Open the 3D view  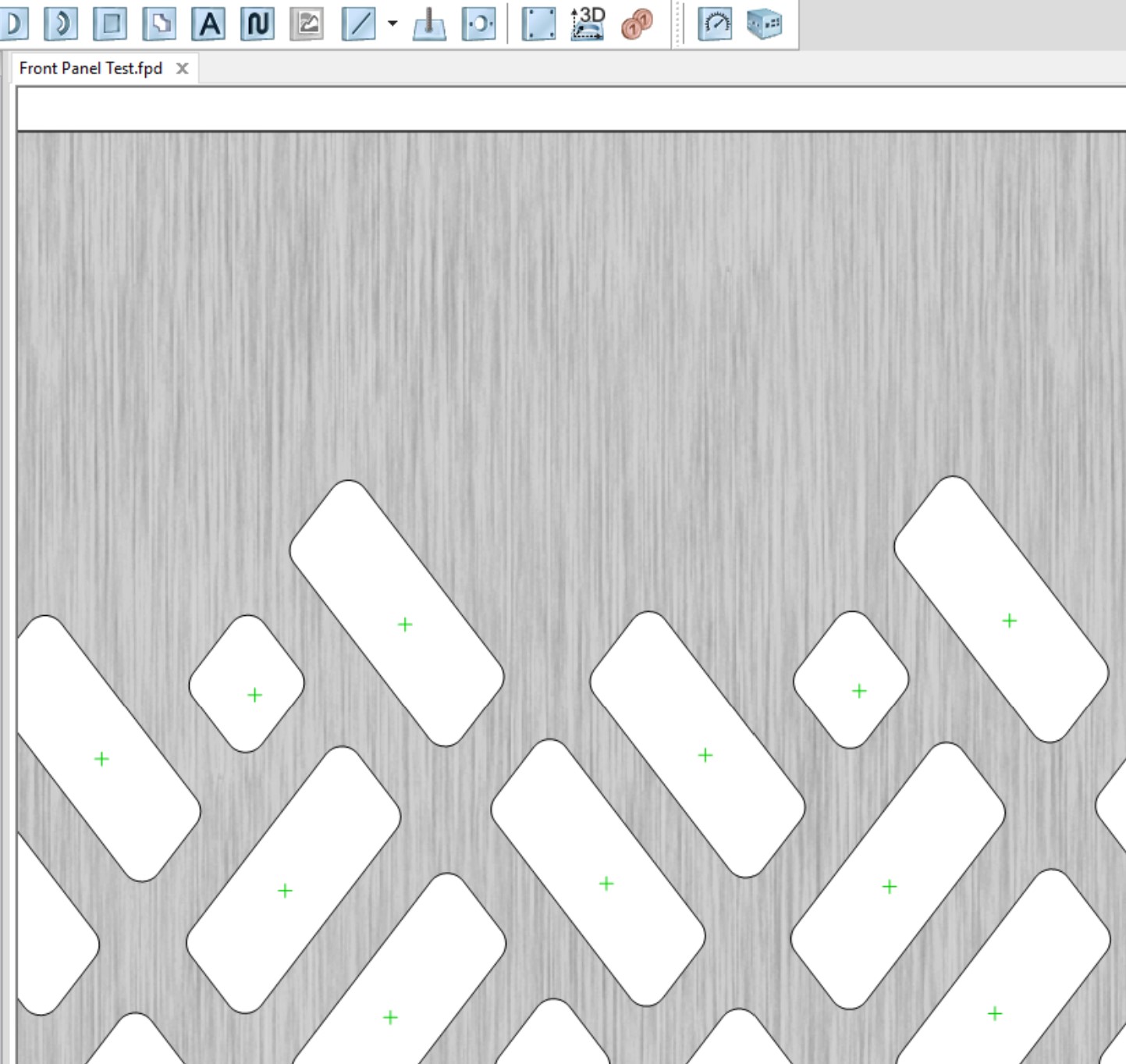pos(588,23)
